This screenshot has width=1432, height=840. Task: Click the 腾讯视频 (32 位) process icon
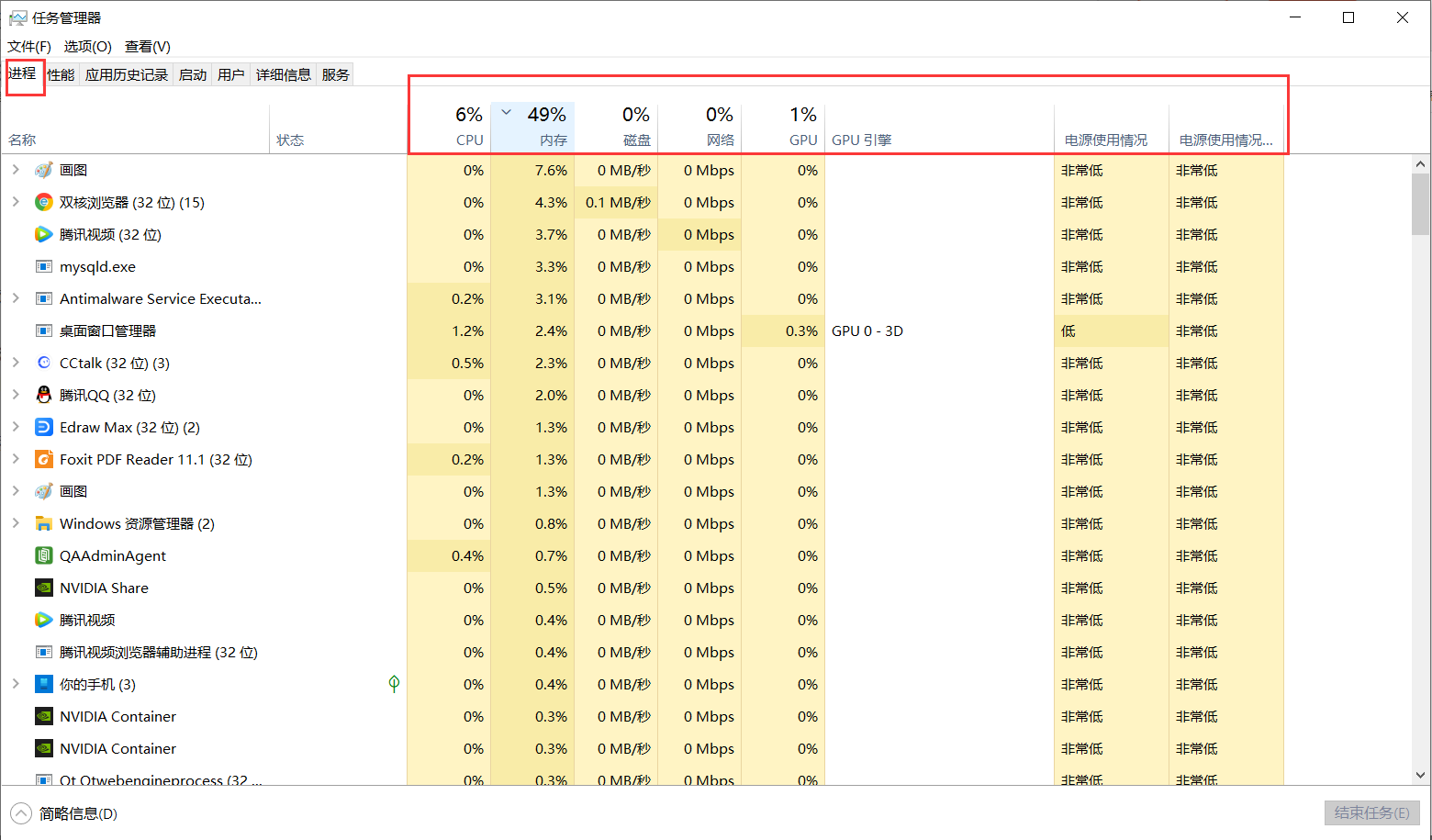click(x=43, y=234)
